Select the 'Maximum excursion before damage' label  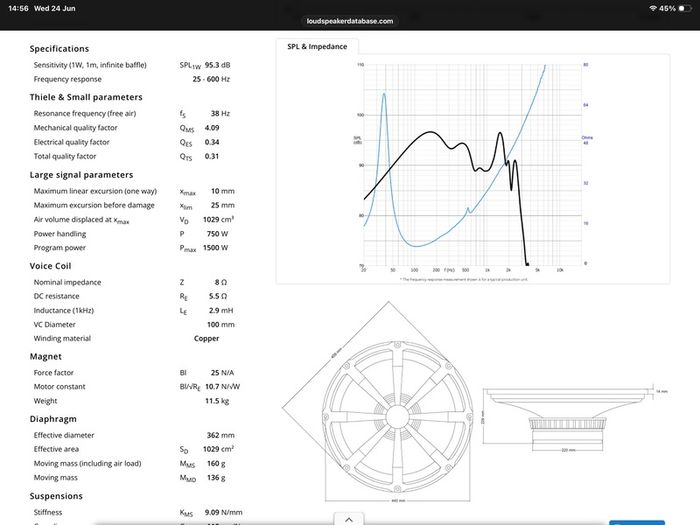point(94,205)
